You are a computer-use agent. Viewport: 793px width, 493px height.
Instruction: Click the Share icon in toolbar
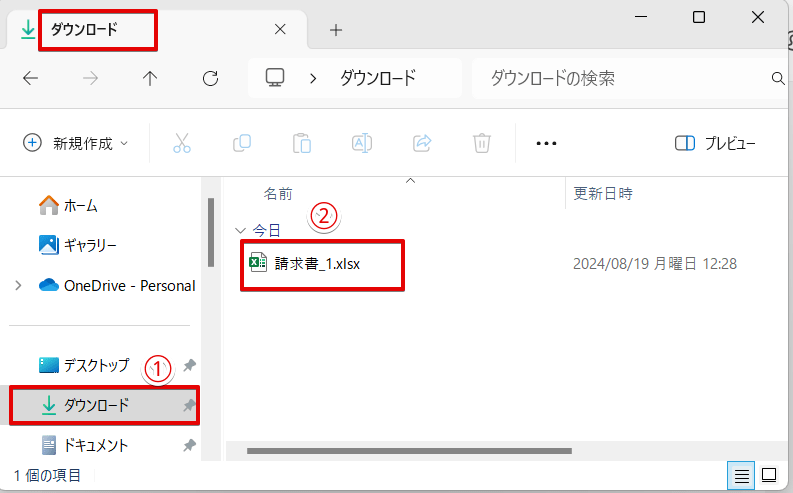(422, 143)
